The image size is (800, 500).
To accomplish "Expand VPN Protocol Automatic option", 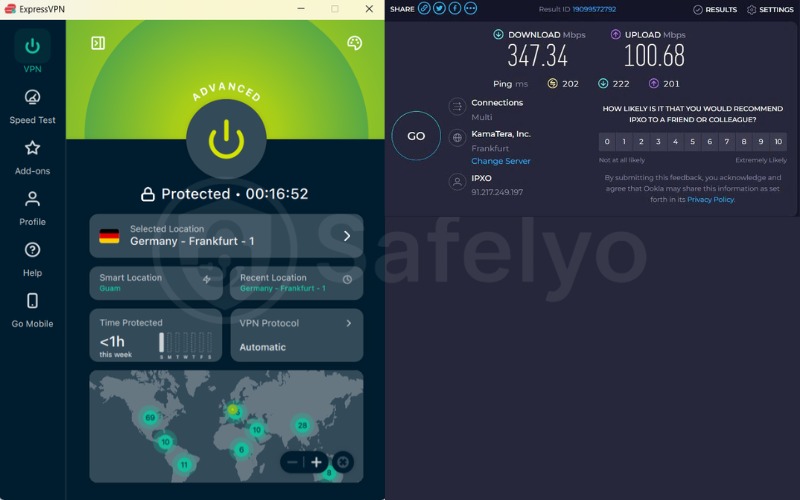I will click(x=296, y=335).
